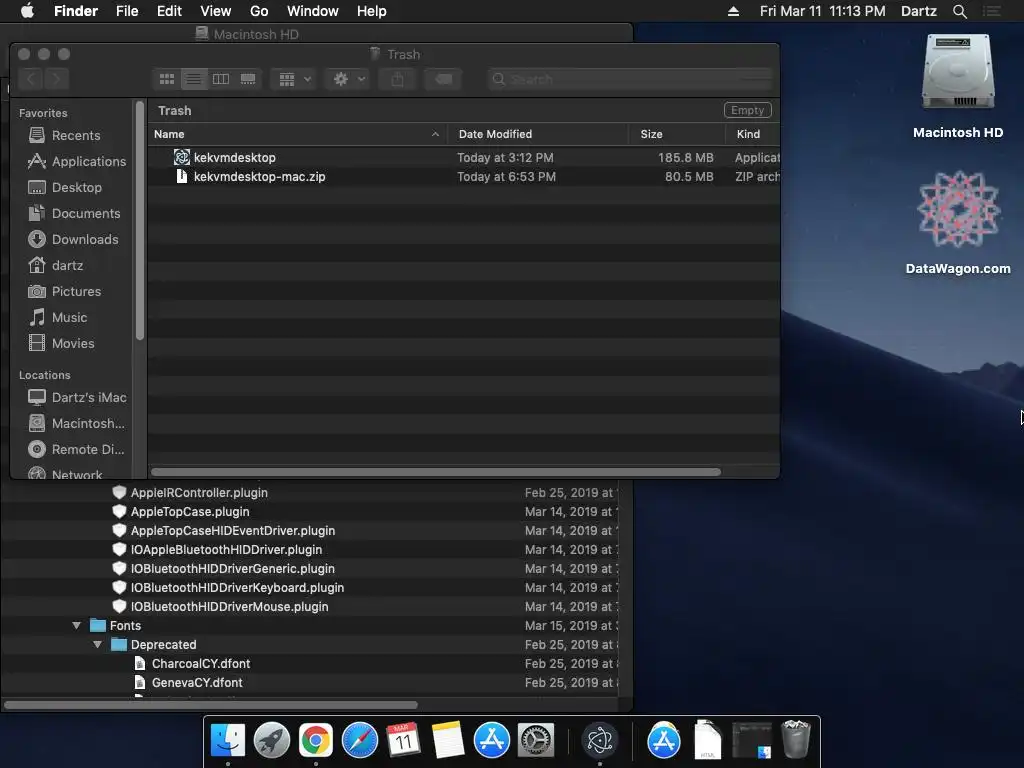Click the Empty trash button
The width and height of the screenshot is (1024, 768).
pos(748,110)
